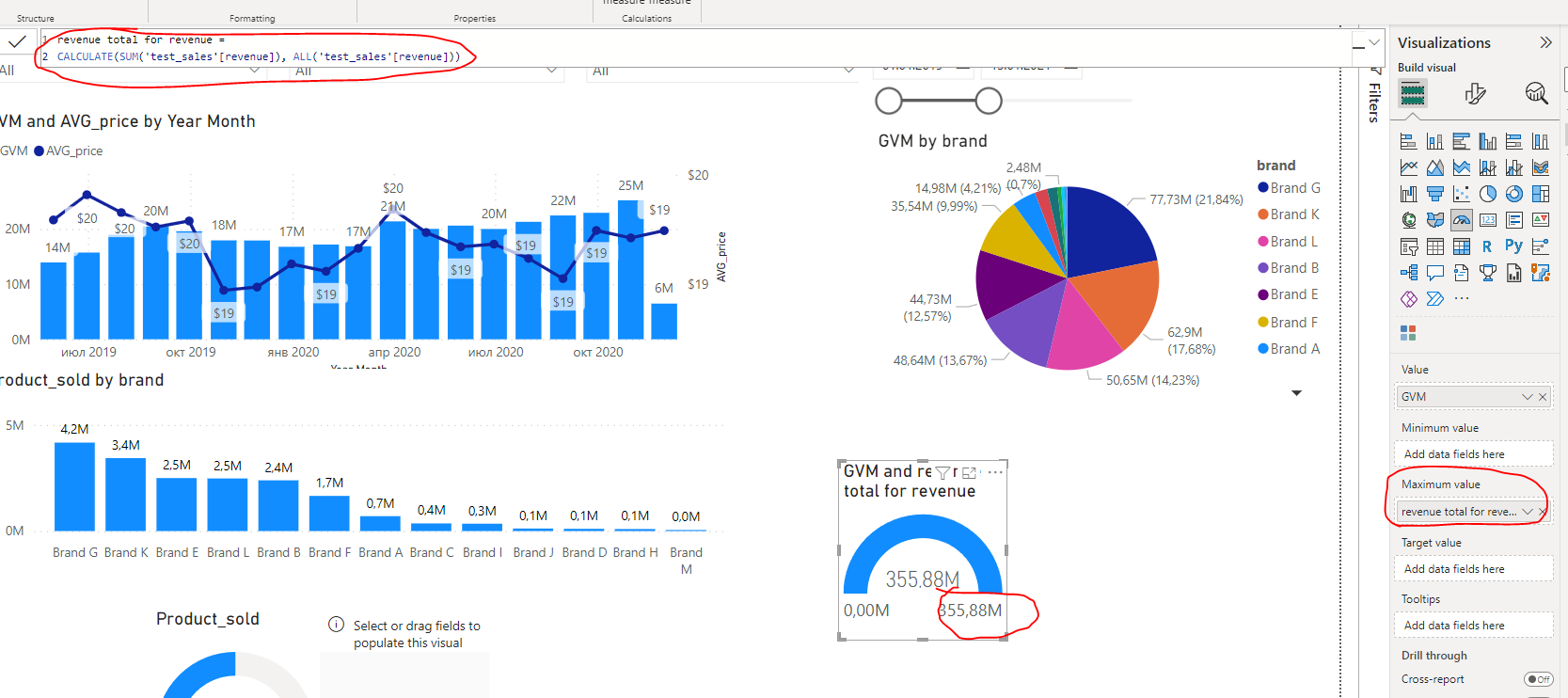Image resolution: width=1568 pixels, height=698 pixels.
Task: Click Brand K legend entry
Action: point(1289,214)
